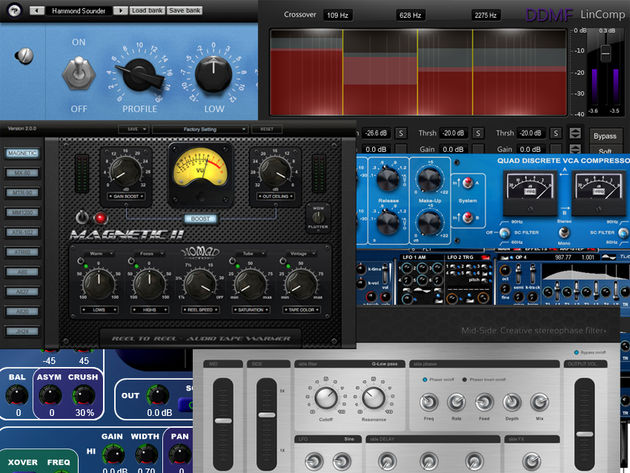
Task: Toggle the small power switch above the Lows knob
Action: point(80,261)
